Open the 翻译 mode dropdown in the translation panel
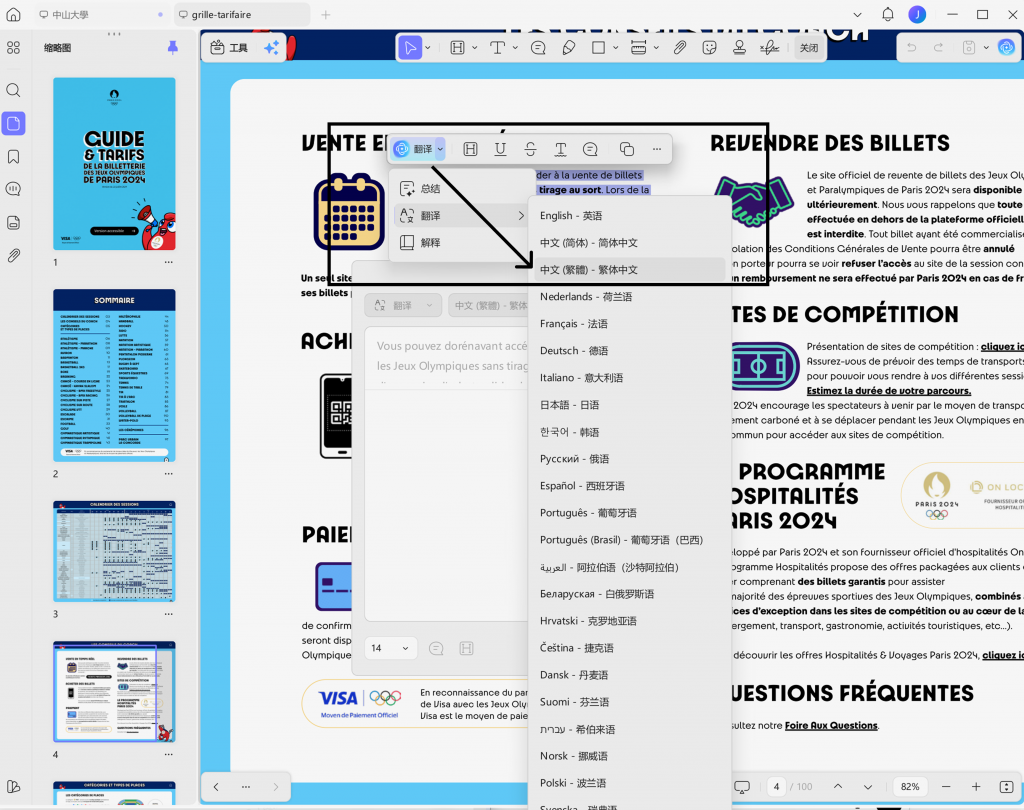Screen dimensions: 1024x810 pyautogui.click(x=403, y=306)
